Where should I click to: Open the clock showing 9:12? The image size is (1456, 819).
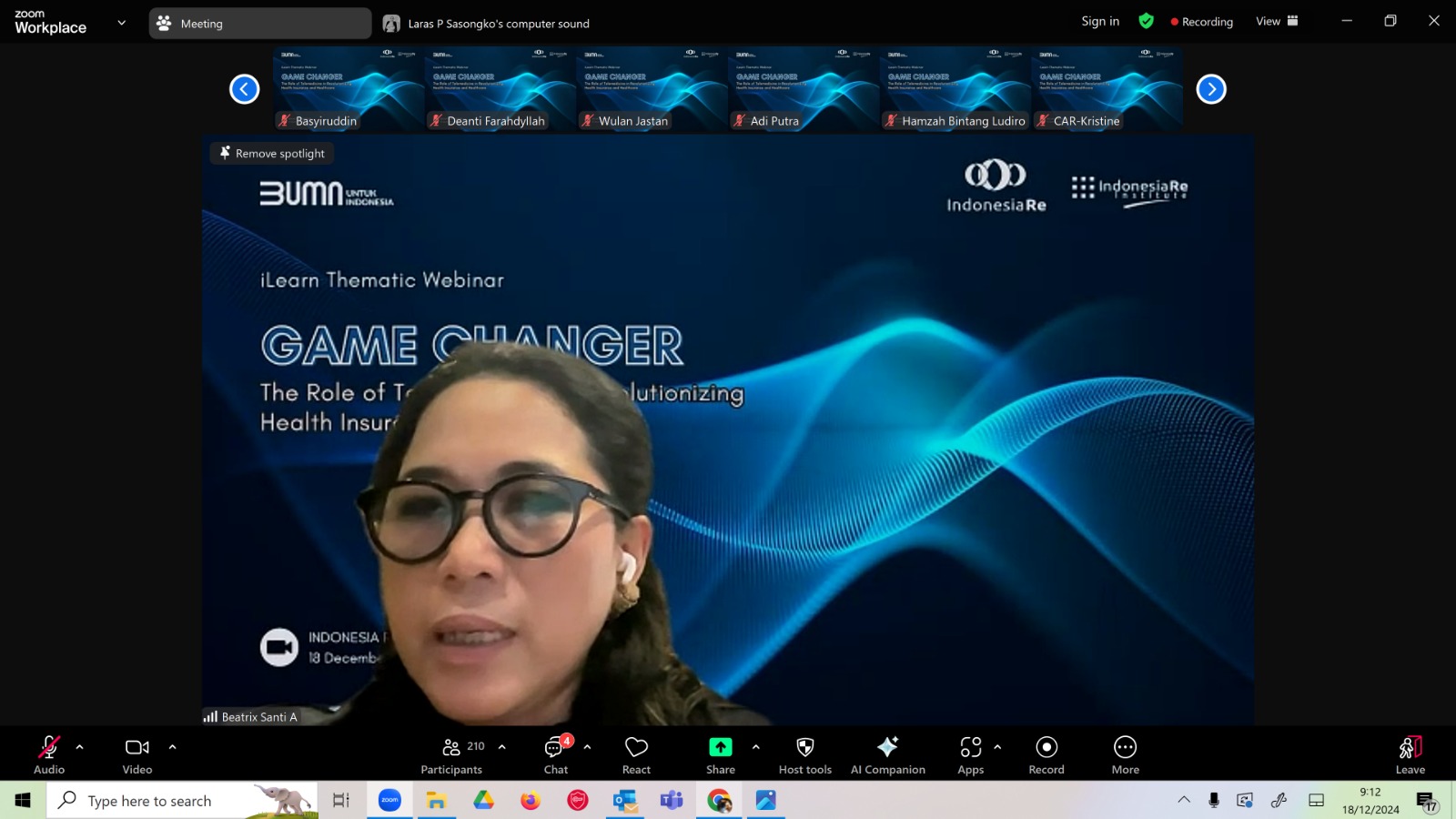point(1370,801)
